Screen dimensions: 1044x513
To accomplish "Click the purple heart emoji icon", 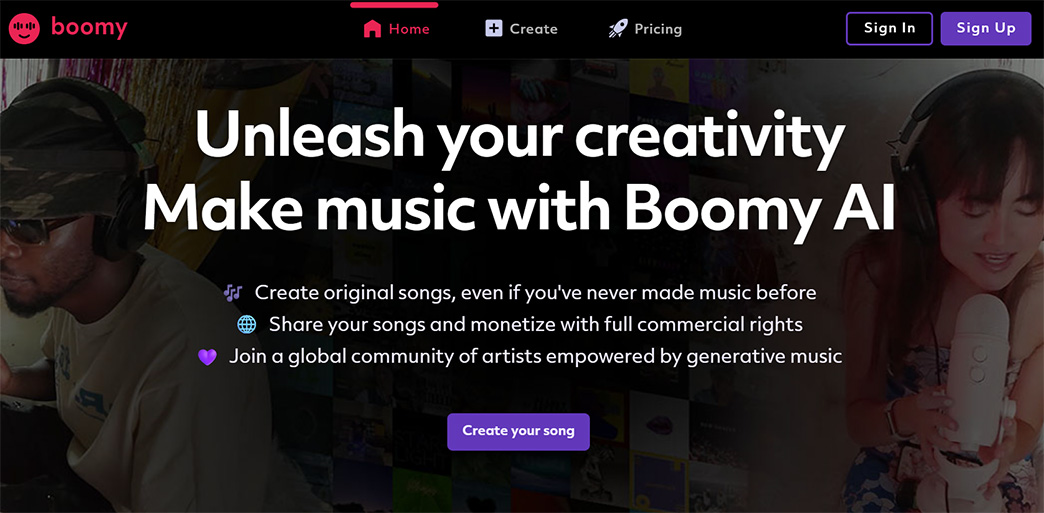I will [x=207, y=357].
